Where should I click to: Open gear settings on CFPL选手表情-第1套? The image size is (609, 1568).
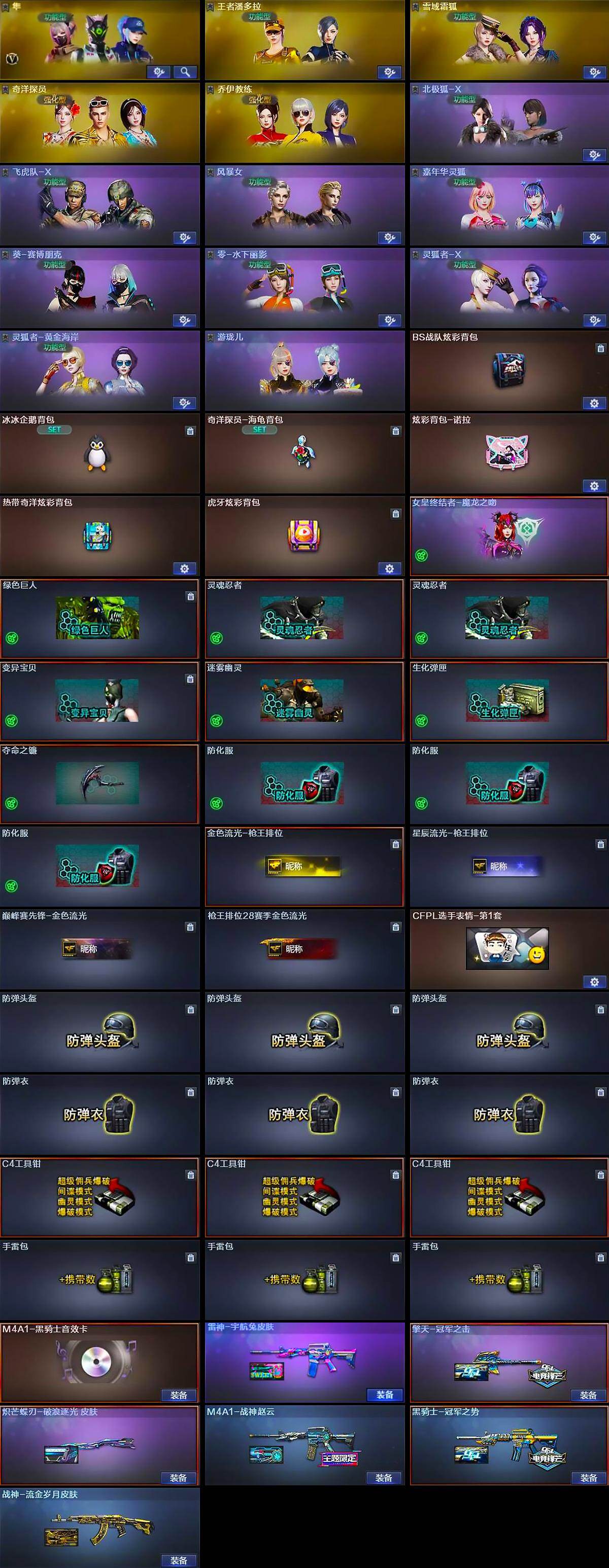coord(594,981)
